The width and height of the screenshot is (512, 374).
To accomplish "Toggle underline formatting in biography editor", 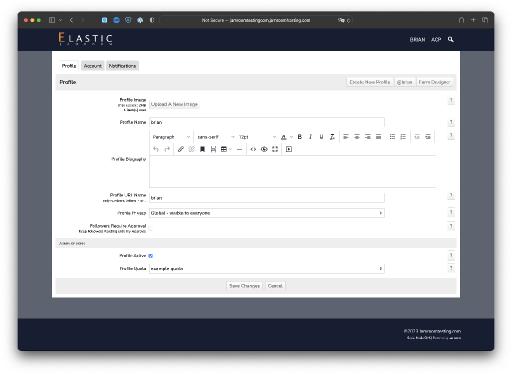I will point(321,137).
